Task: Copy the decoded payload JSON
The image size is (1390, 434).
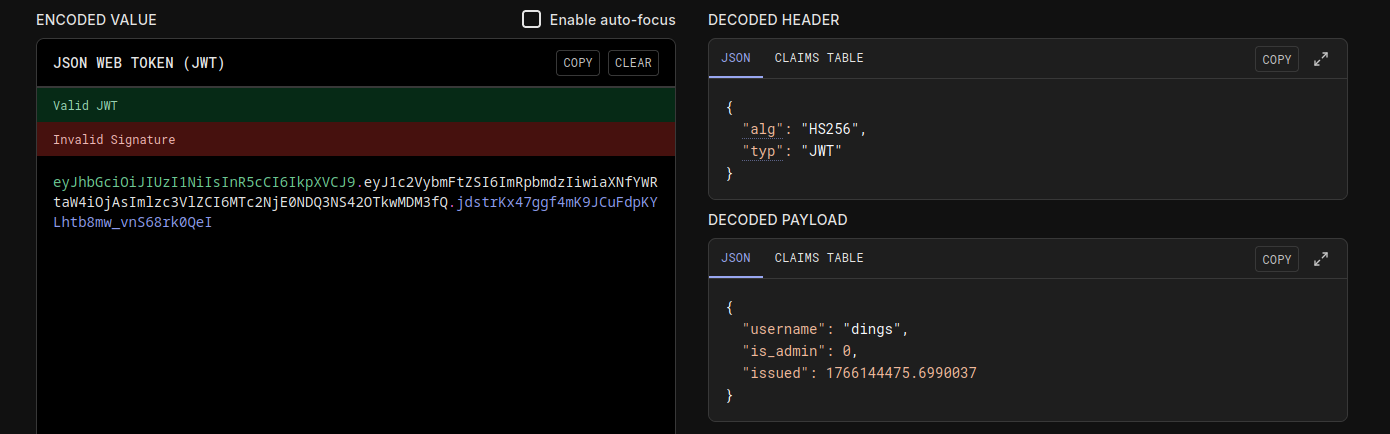Action: [1277, 259]
